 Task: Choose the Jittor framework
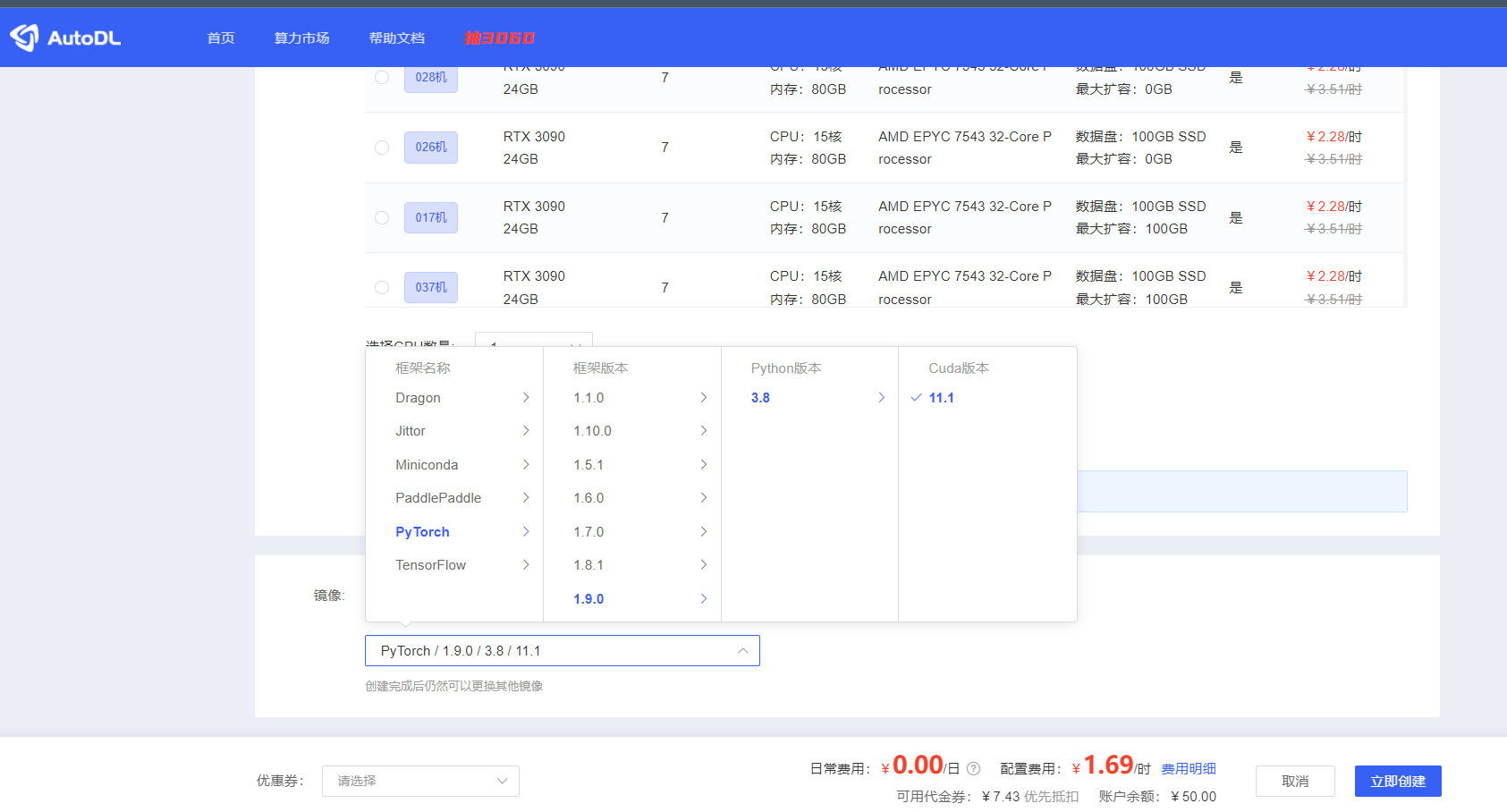[411, 431]
